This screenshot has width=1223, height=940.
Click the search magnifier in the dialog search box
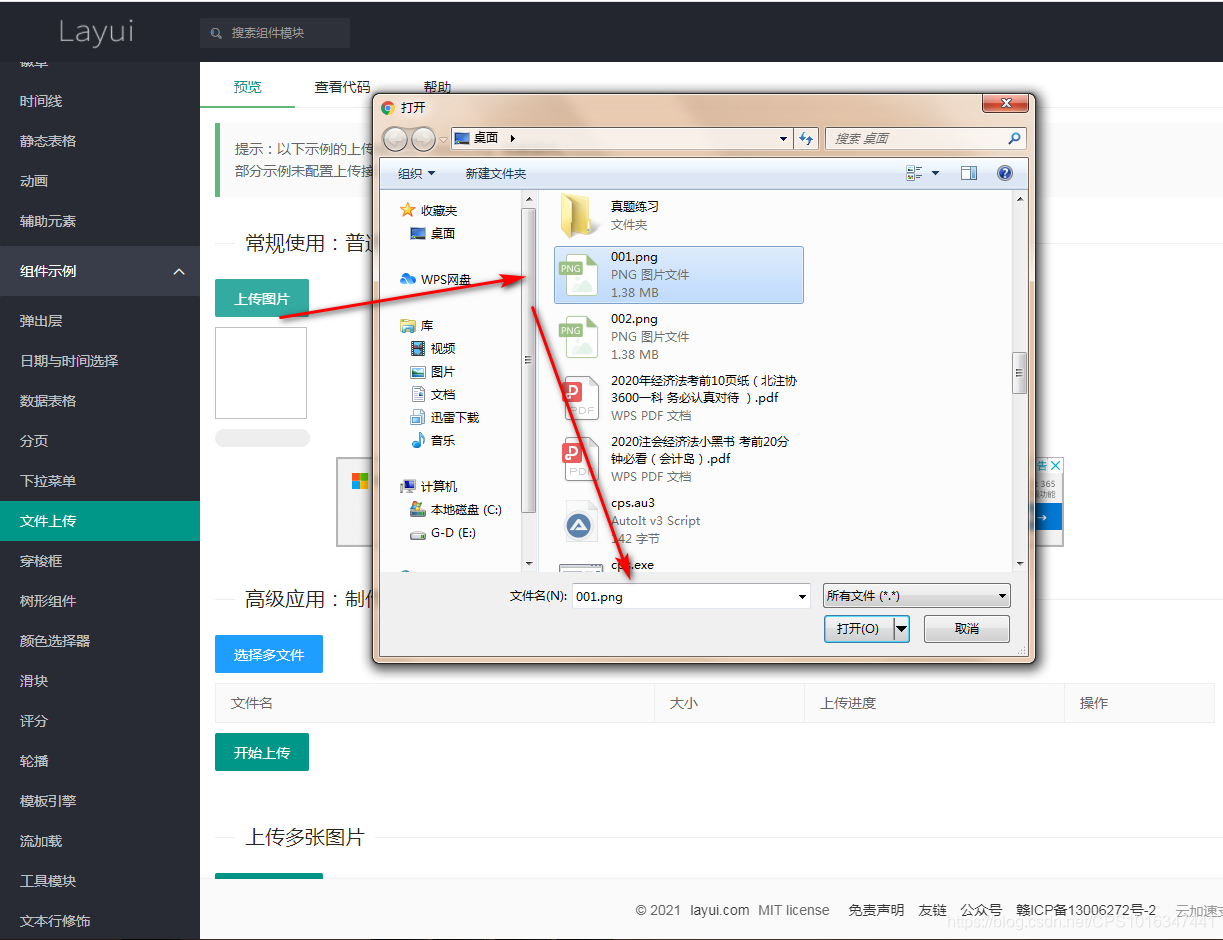(x=1015, y=139)
